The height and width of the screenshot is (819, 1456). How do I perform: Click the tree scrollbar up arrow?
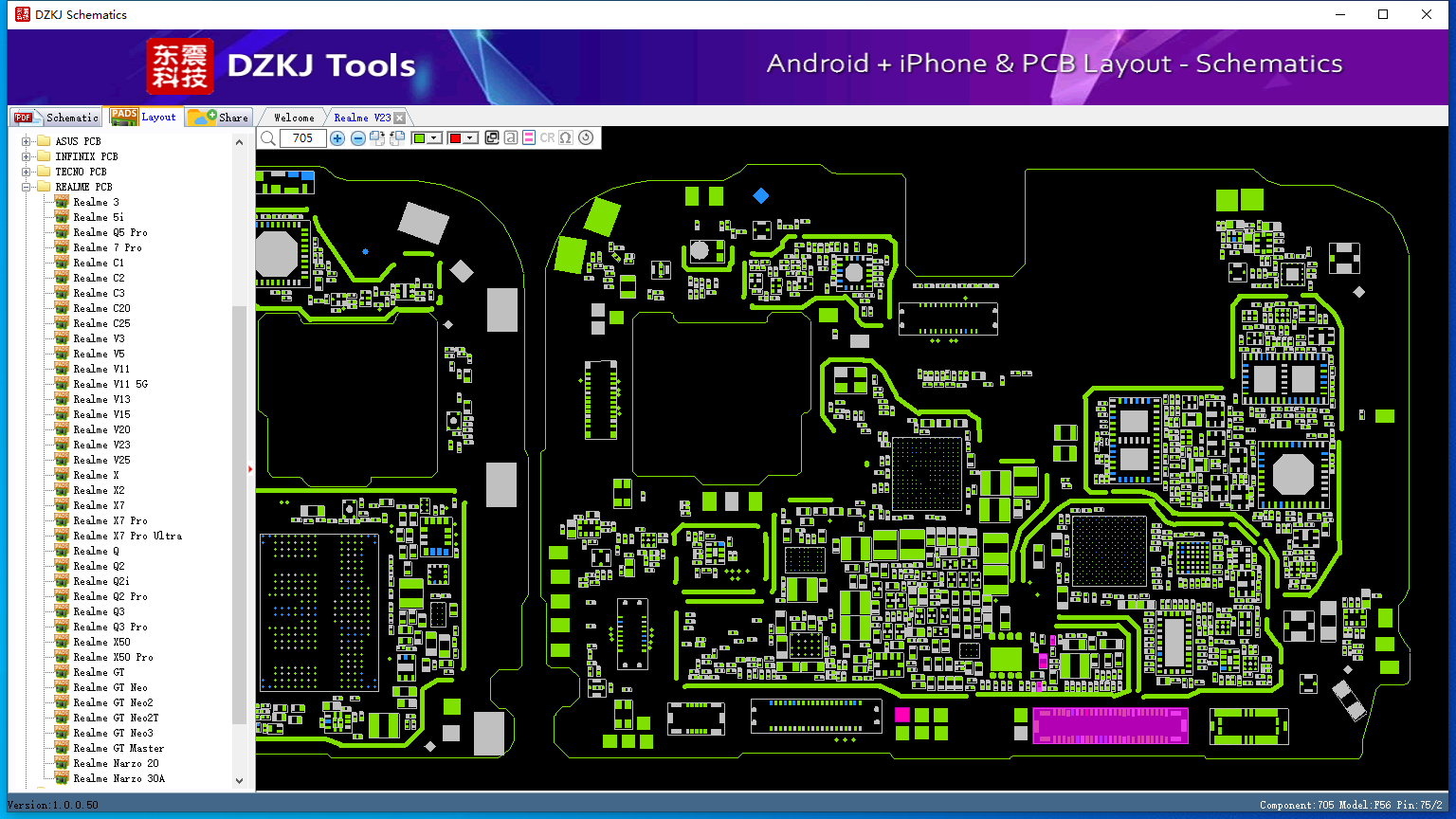239,142
